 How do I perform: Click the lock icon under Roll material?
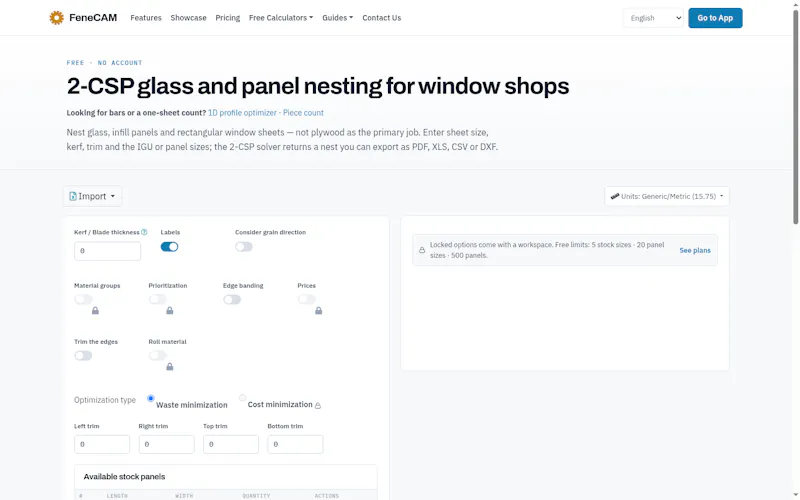(x=170, y=367)
